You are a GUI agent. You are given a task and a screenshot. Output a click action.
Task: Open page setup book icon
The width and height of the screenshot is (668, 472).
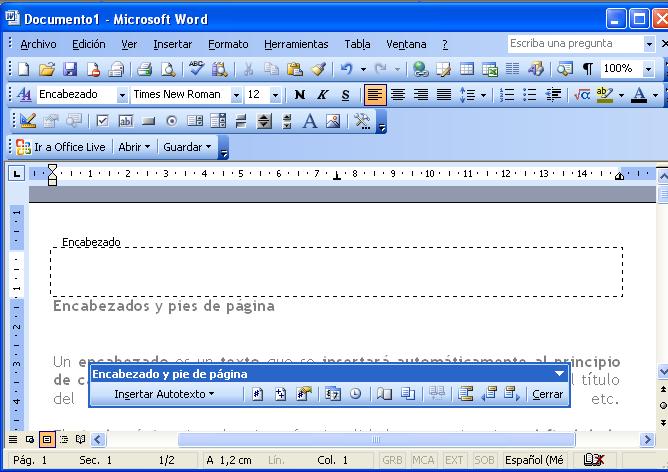click(x=384, y=394)
